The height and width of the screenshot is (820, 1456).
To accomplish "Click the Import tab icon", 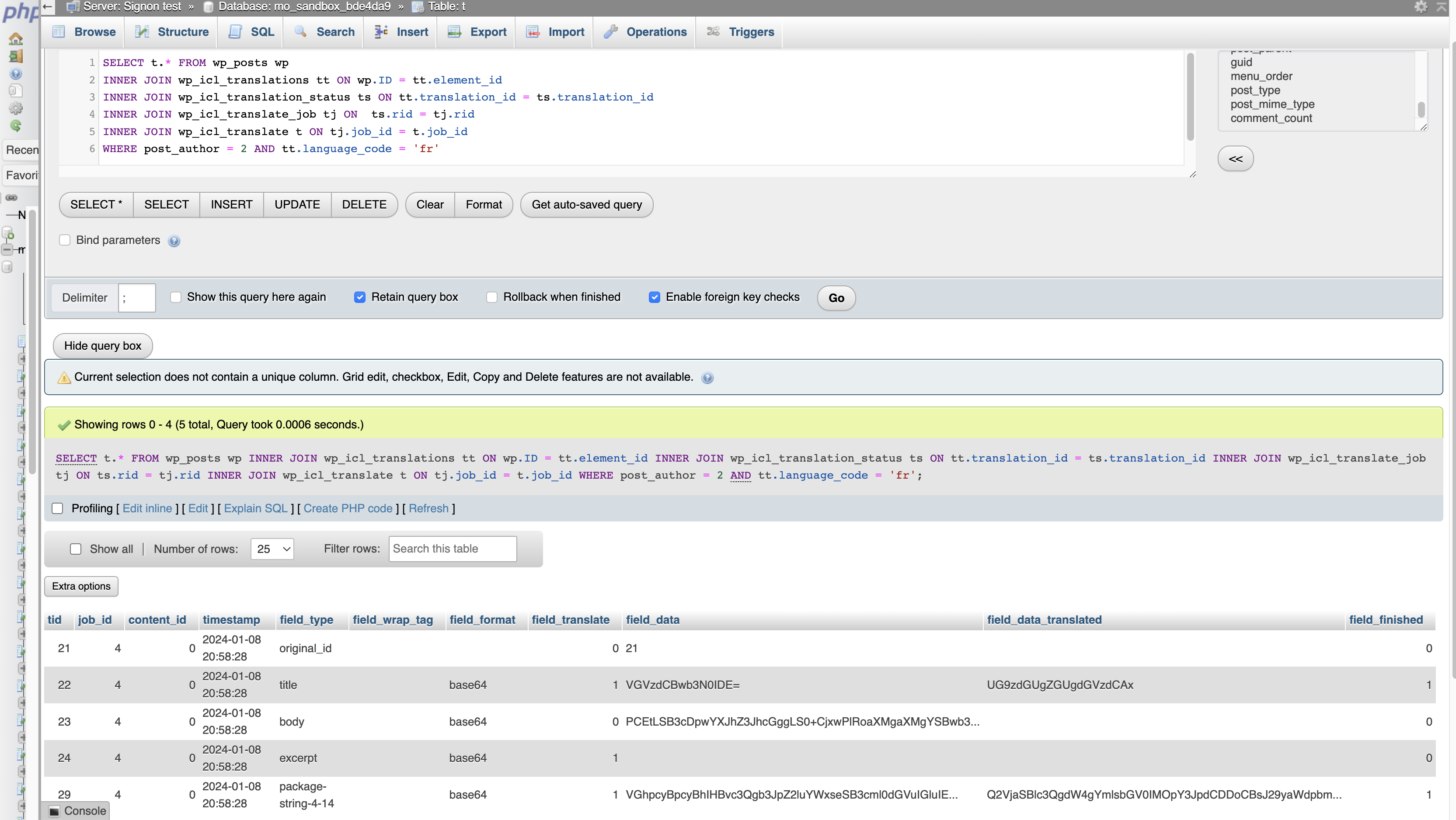I will (x=533, y=31).
